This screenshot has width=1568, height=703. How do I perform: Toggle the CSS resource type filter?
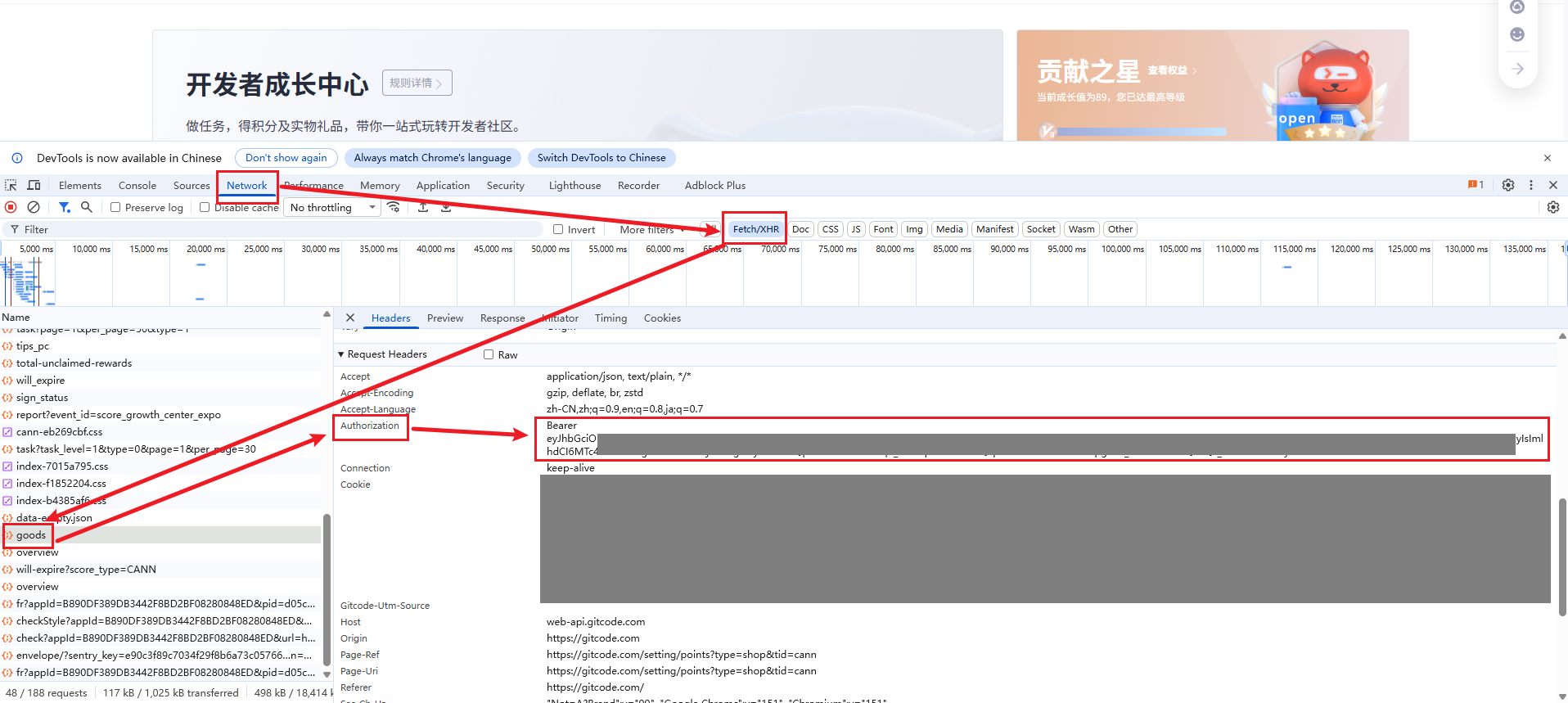pos(831,229)
